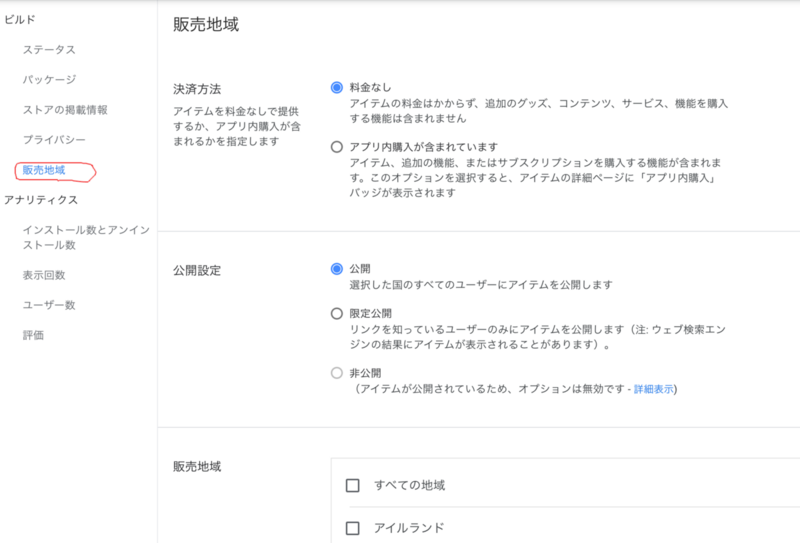
Task: Choose 限定公開 visibility radio button
Action: click(x=337, y=313)
